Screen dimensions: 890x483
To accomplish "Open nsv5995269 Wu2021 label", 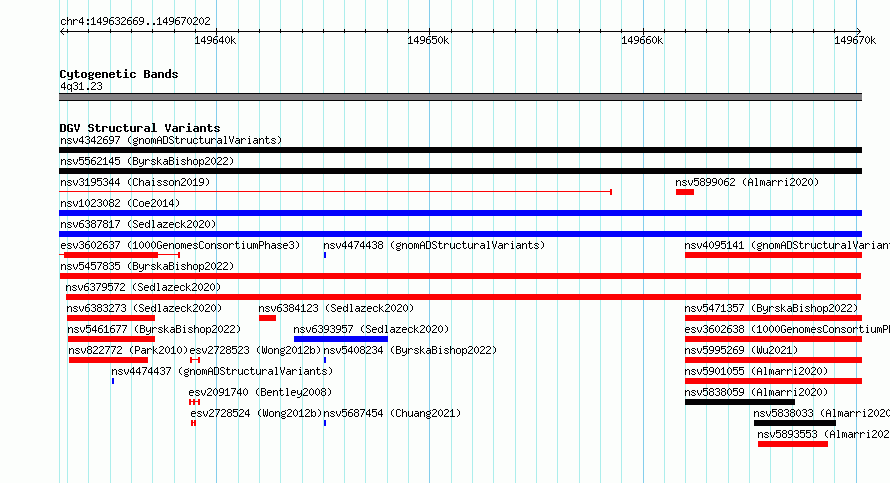I will pos(741,350).
